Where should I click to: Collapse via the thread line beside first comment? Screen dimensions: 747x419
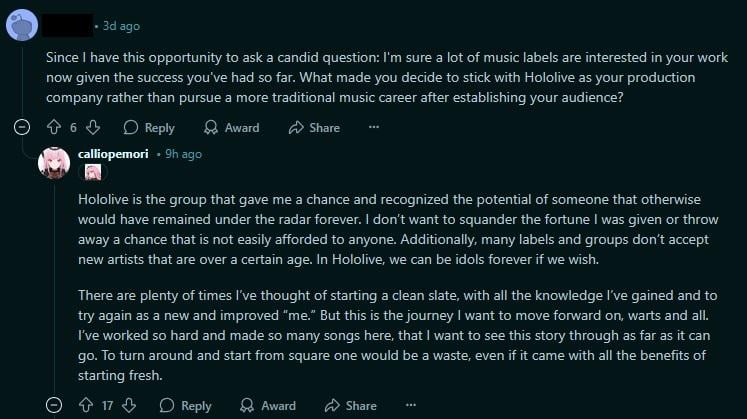coord(22,79)
